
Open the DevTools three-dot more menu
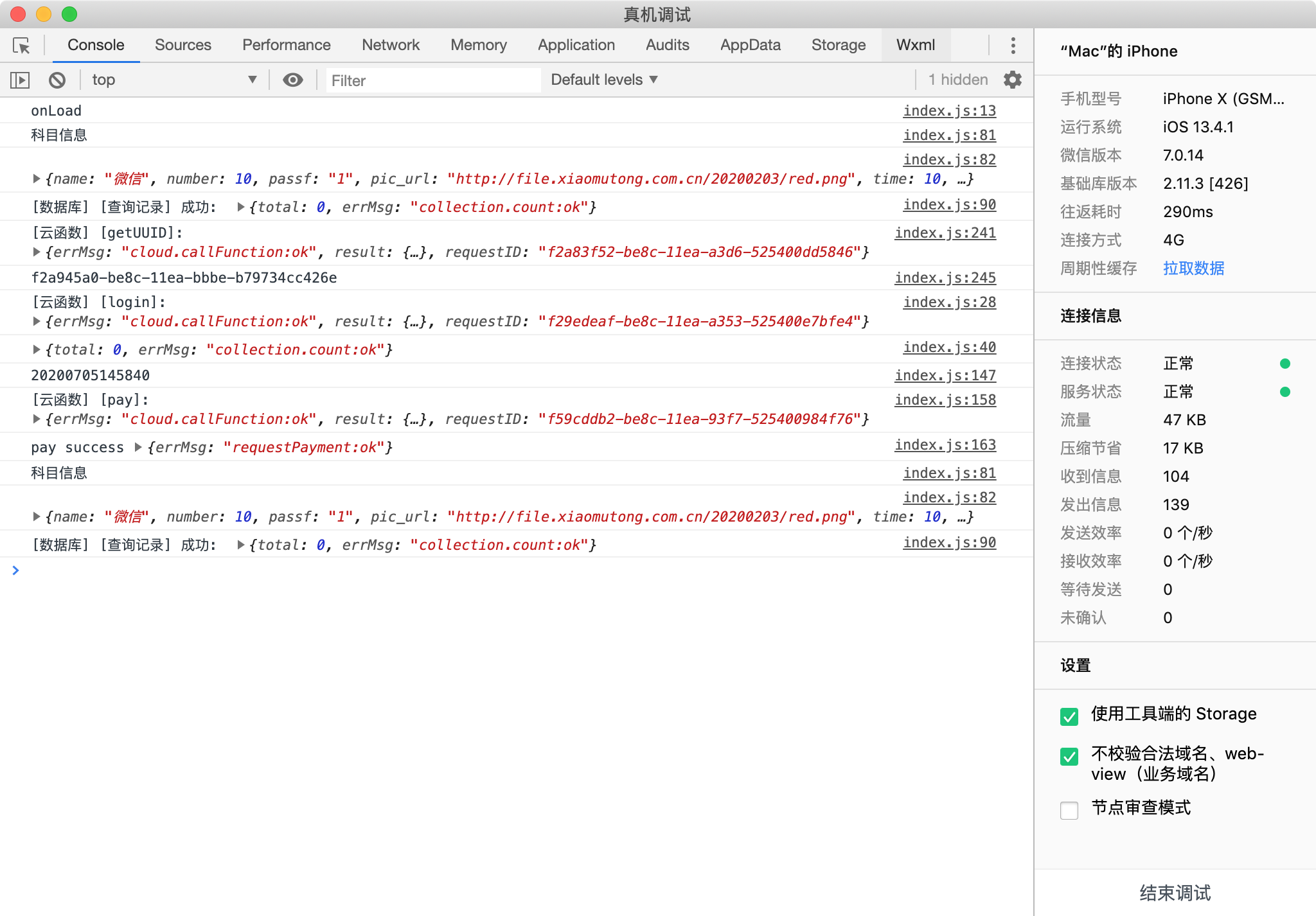click(x=1013, y=46)
